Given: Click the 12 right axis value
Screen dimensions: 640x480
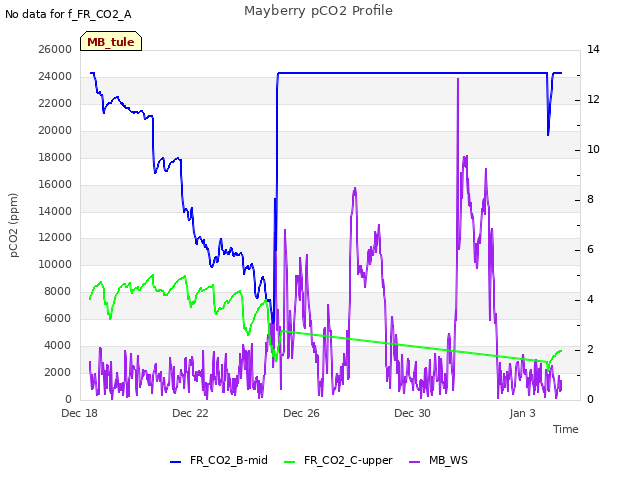Looking at the screenshot, I should pyautogui.click(x=593, y=99).
